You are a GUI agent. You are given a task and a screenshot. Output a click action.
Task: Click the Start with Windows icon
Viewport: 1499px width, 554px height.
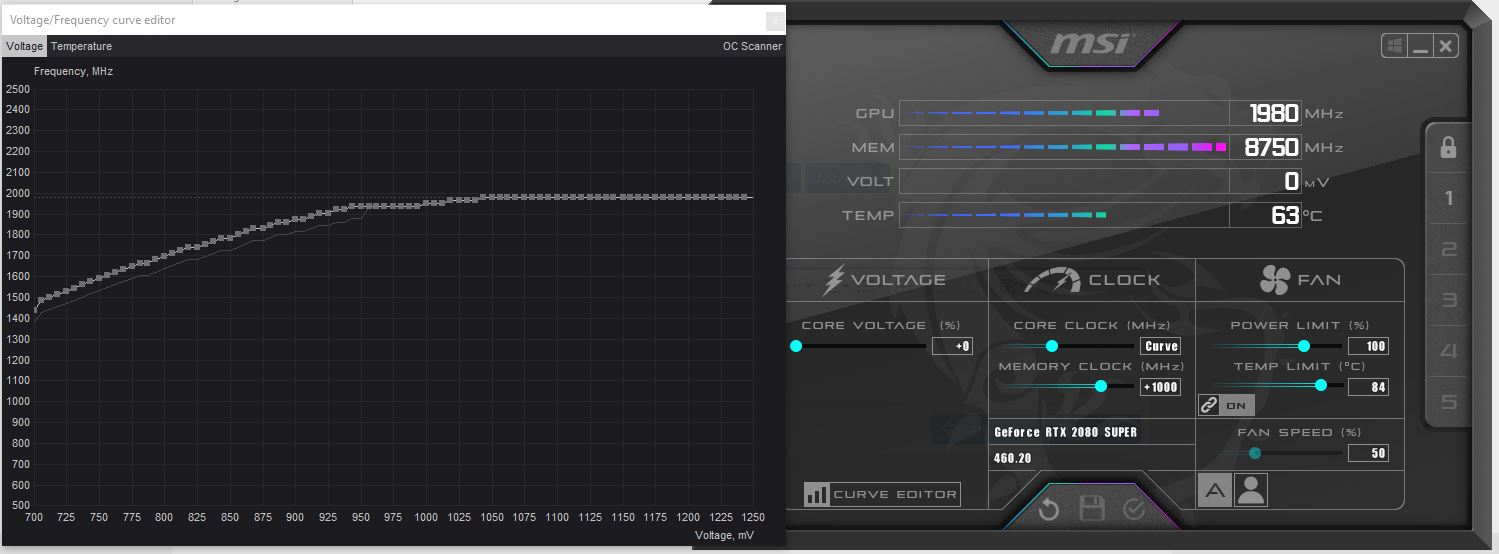[x=1394, y=45]
